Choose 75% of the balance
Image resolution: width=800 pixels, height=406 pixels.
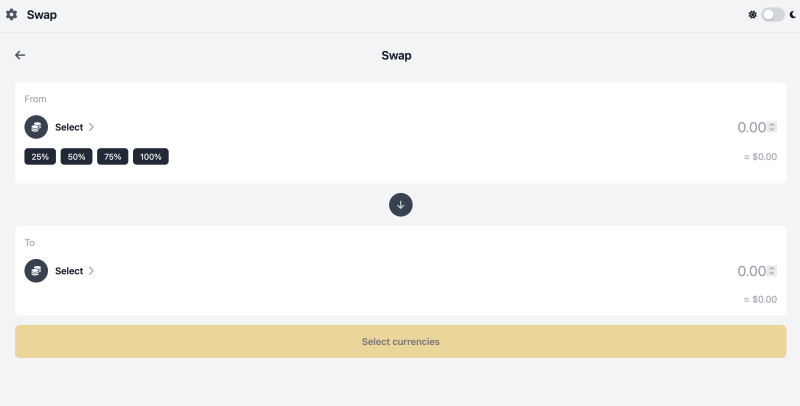coord(112,157)
